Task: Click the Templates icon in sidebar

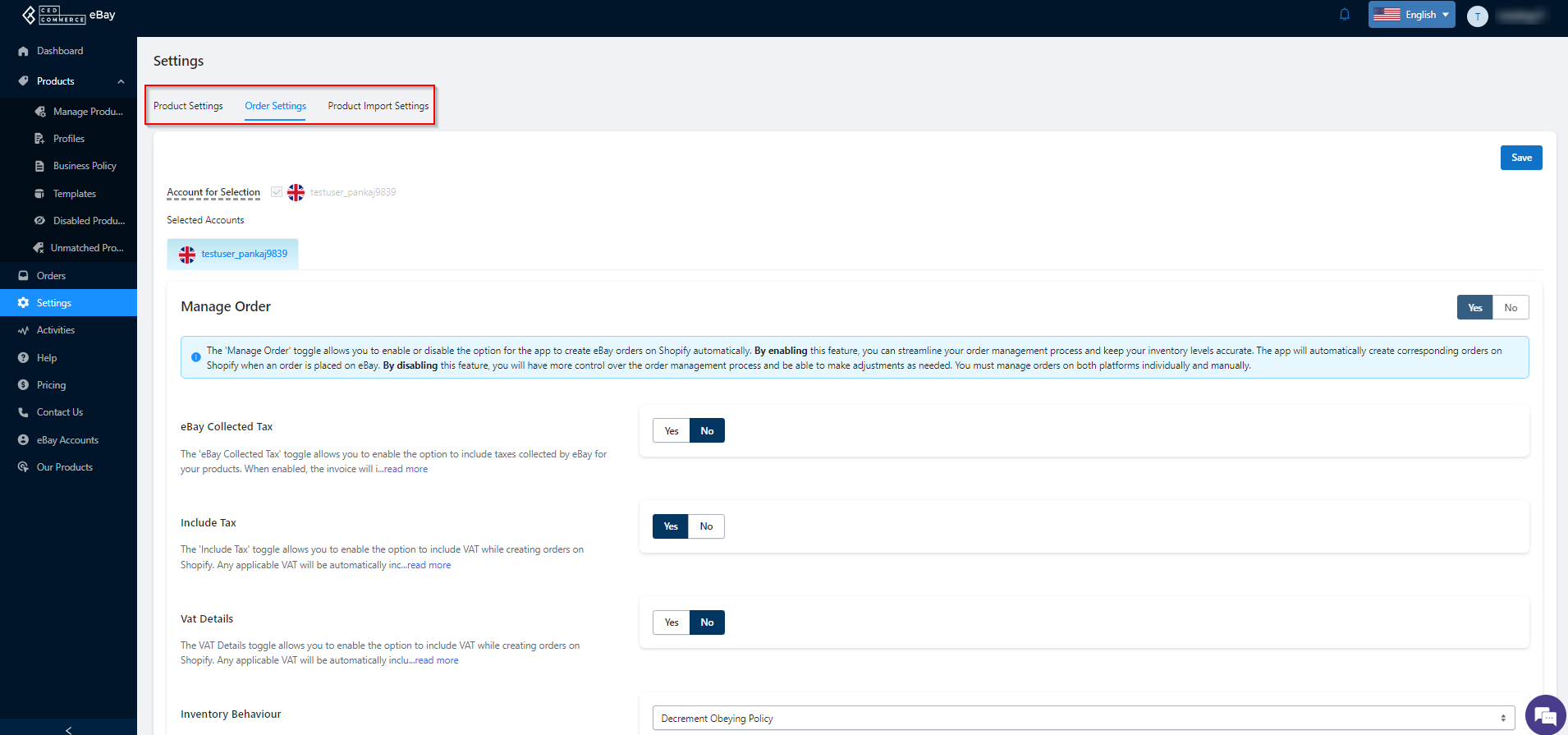Action: [39, 194]
